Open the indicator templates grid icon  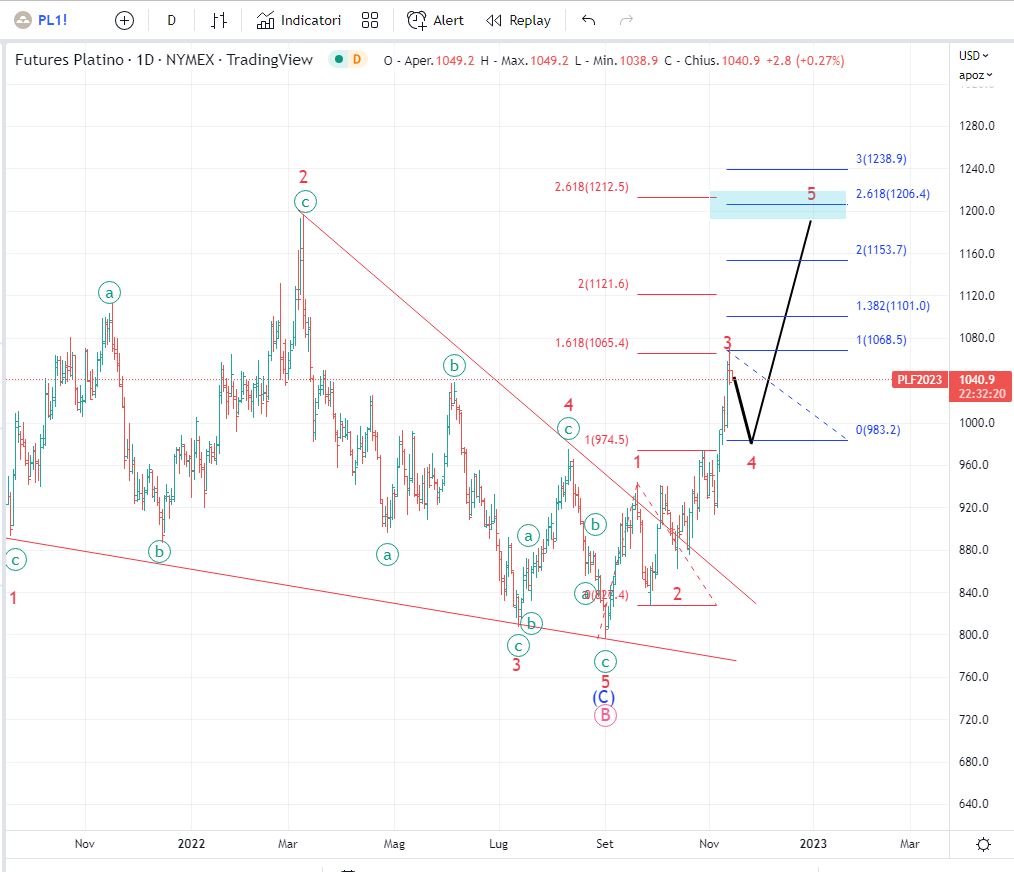click(370, 21)
